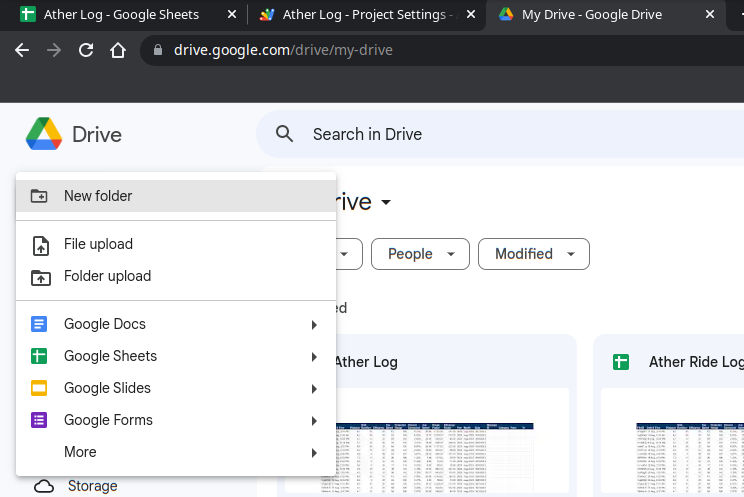The height and width of the screenshot is (497, 744).
Task: Select Google Sheets menu entry
Action: (x=176, y=356)
